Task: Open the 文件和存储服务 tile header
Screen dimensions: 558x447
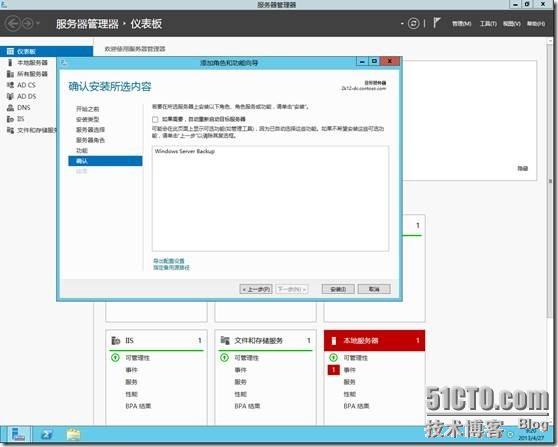Action: [x=265, y=340]
